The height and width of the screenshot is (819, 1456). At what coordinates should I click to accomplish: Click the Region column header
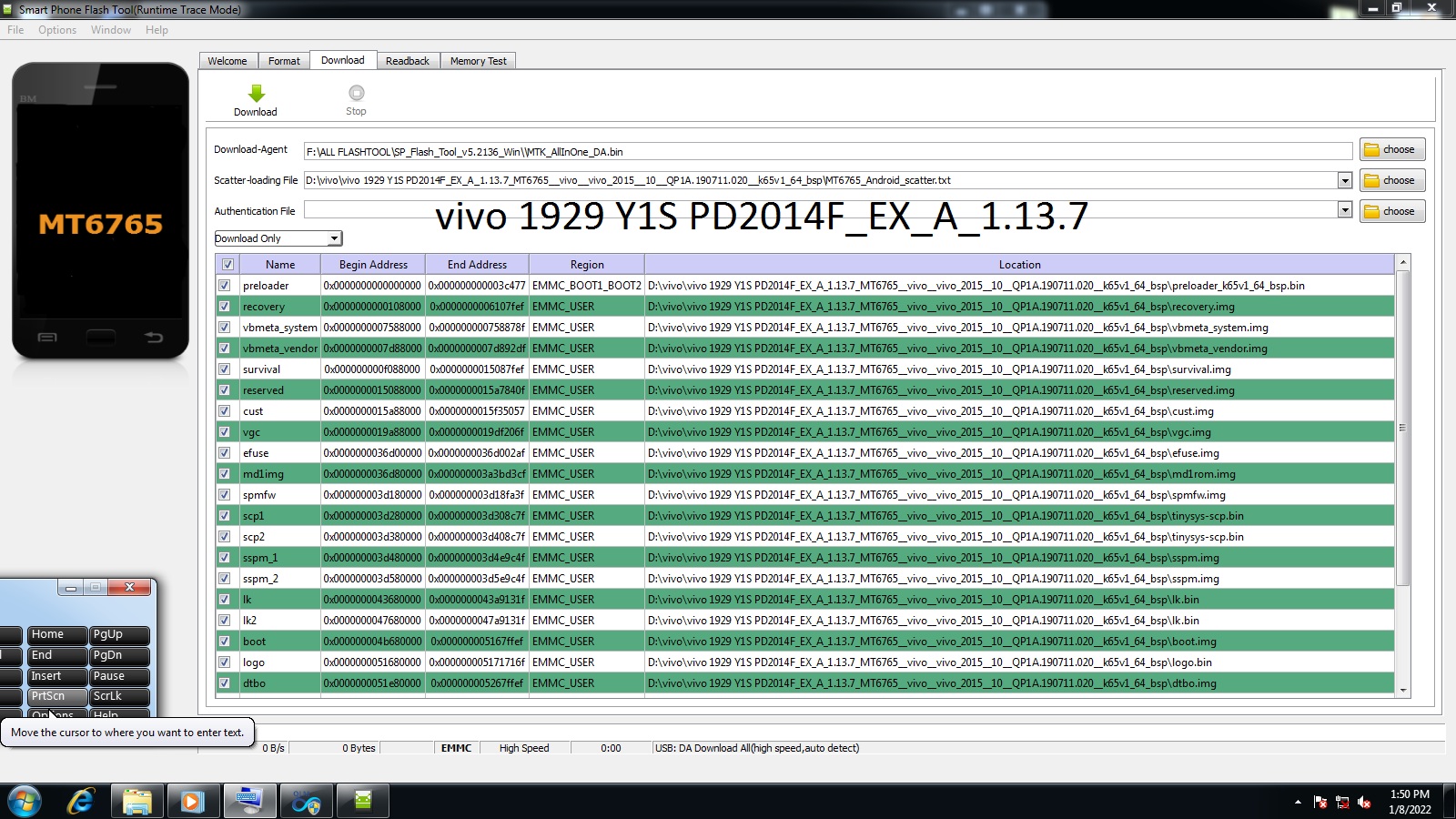coord(587,265)
